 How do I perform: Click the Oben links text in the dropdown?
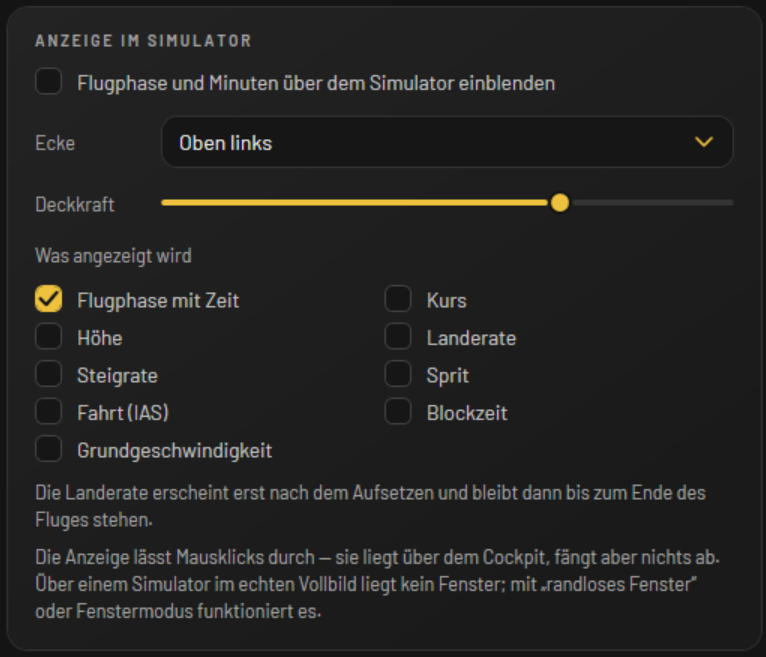226,143
